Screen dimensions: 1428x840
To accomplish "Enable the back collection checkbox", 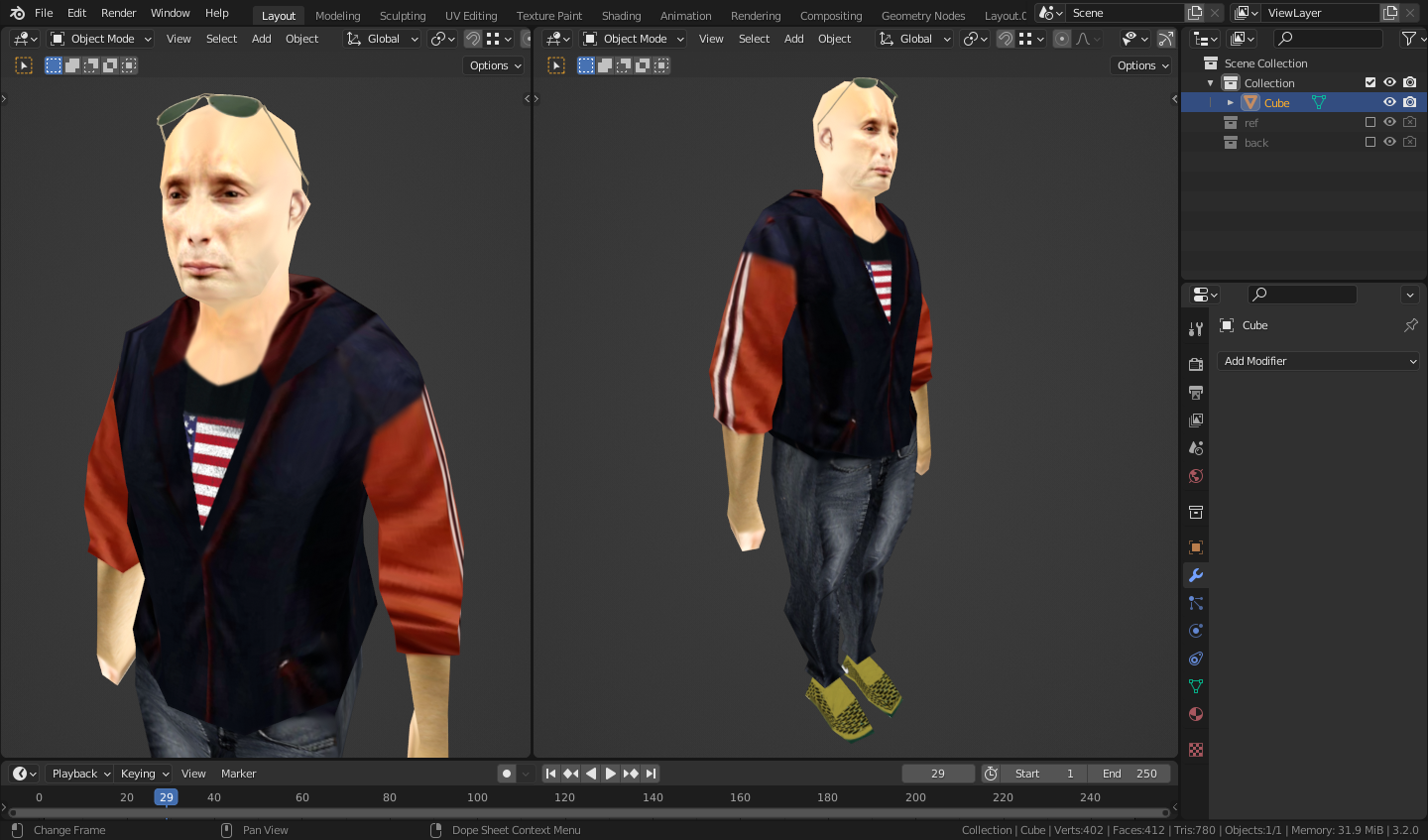I will pyautogui.click(x=1370, y=142).
